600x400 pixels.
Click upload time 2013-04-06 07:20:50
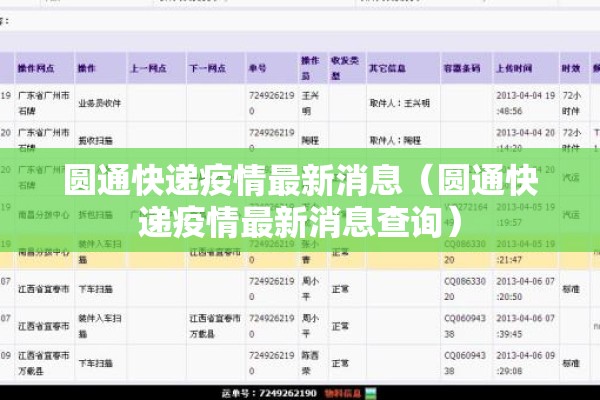[x=525, y=289]
